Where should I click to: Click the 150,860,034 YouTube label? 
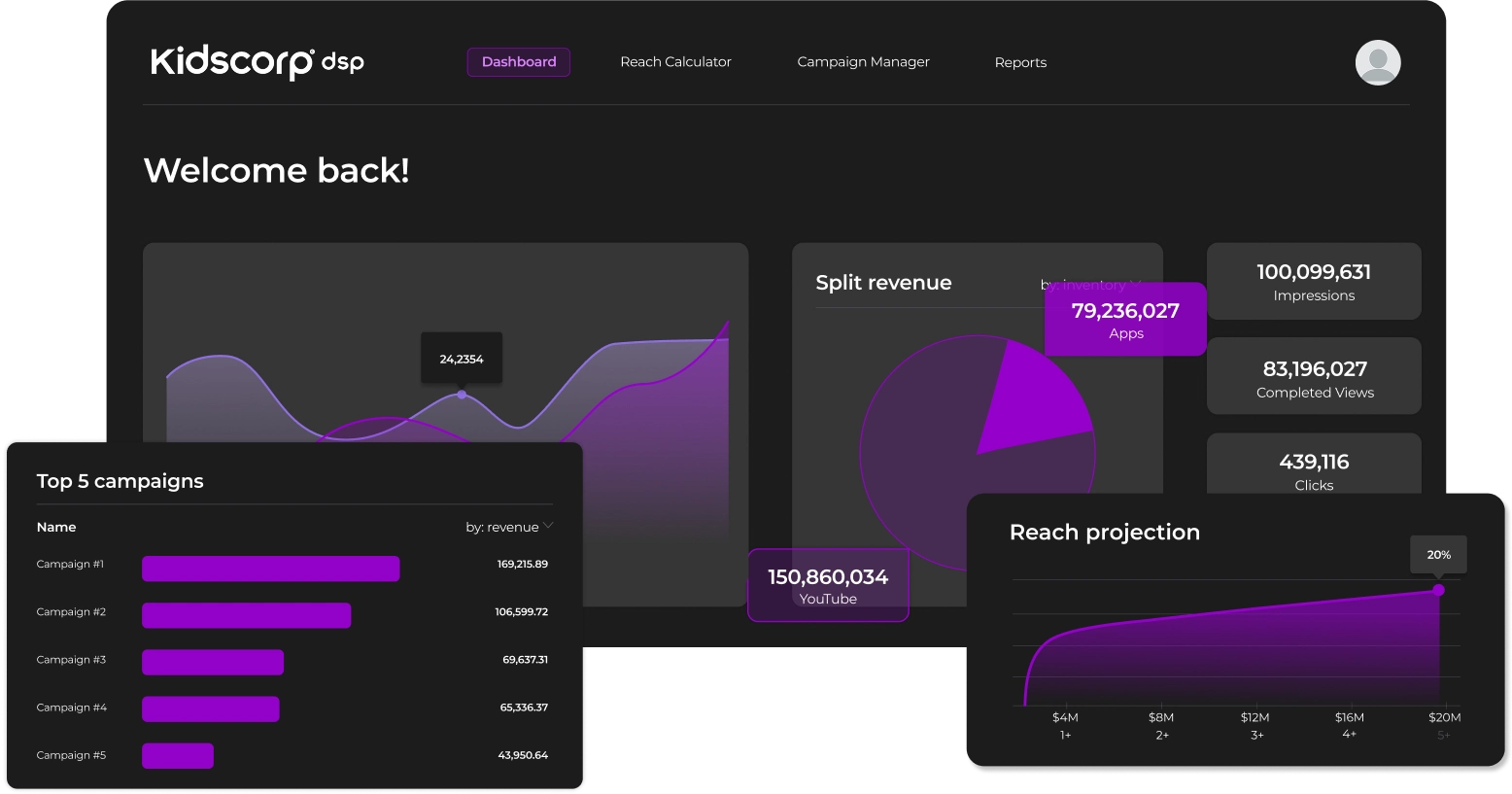828,585
